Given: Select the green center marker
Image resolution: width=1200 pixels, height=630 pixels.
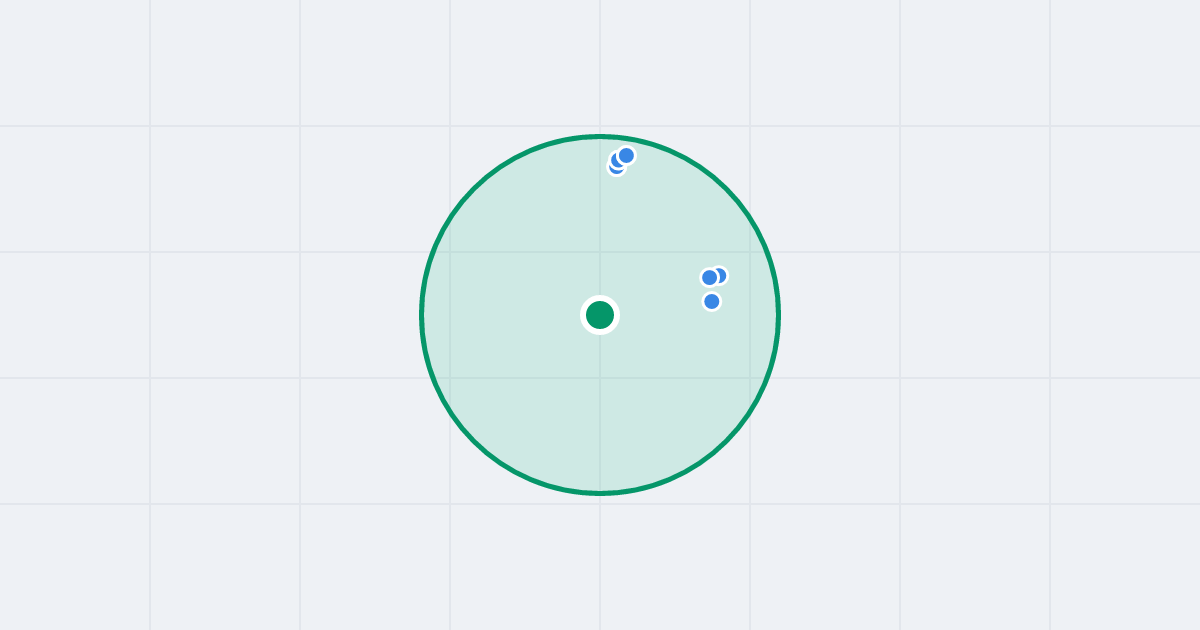Looking at the screenshot, I should [600, 315].
